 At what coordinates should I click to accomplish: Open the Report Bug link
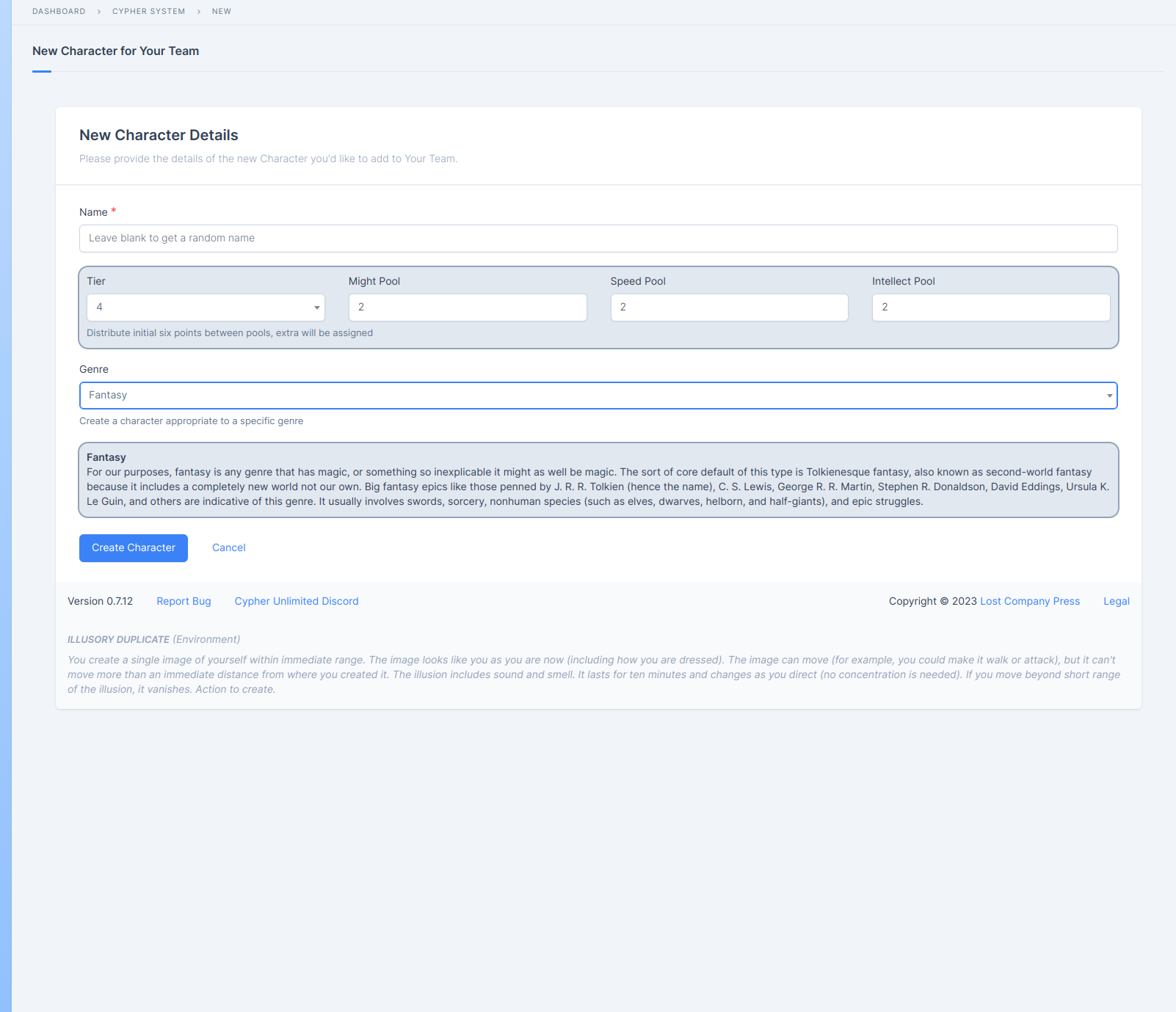coord(184,601)
